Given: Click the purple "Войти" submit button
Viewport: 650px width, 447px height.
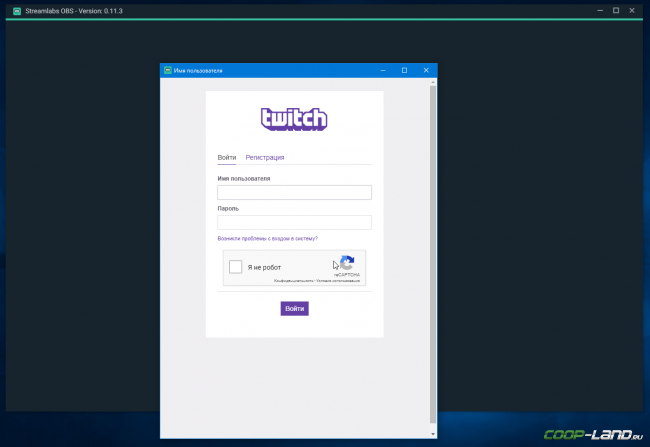Looking at the screenshot, I should (294, 309).
